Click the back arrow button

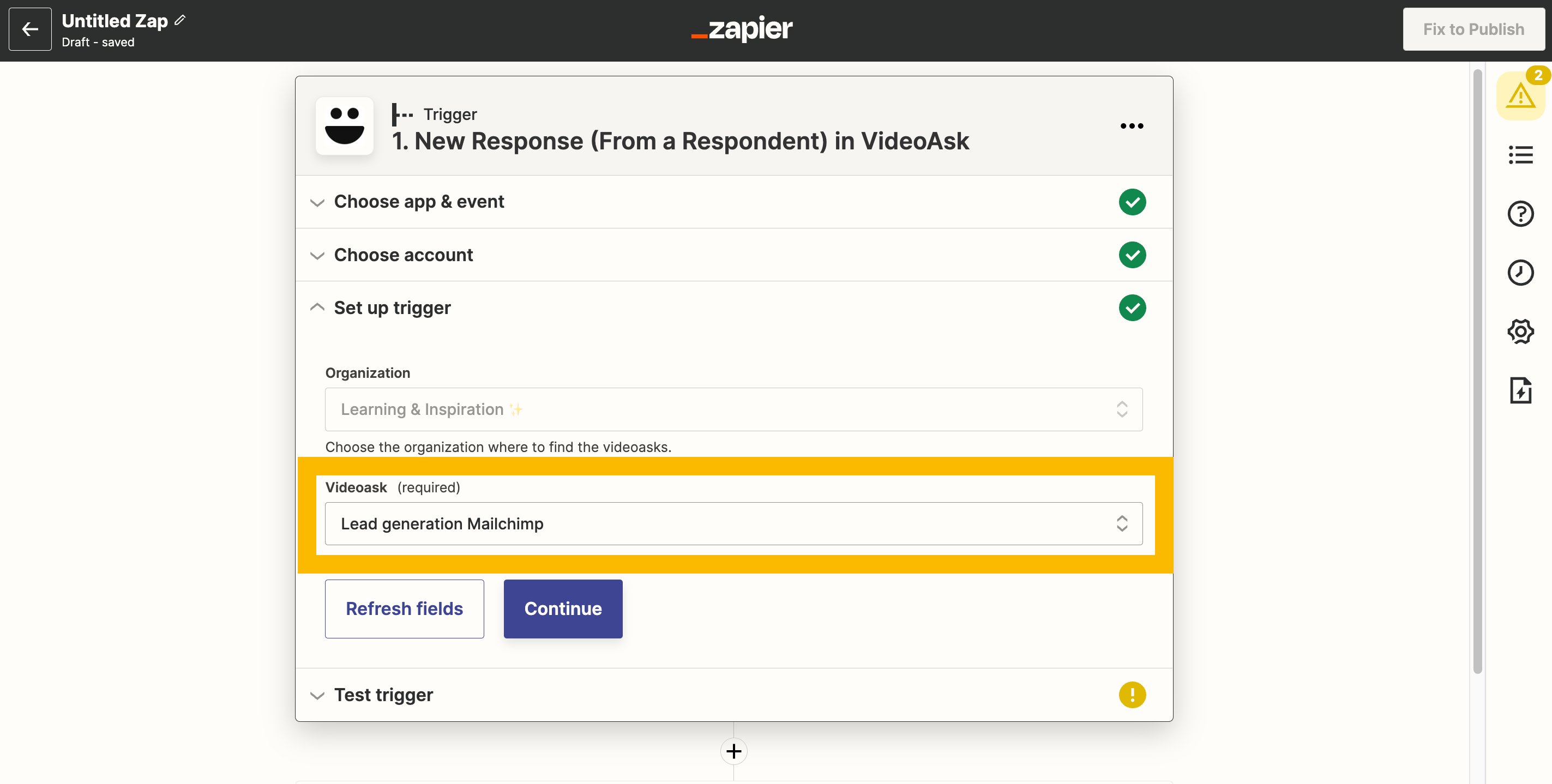(30, 29)
